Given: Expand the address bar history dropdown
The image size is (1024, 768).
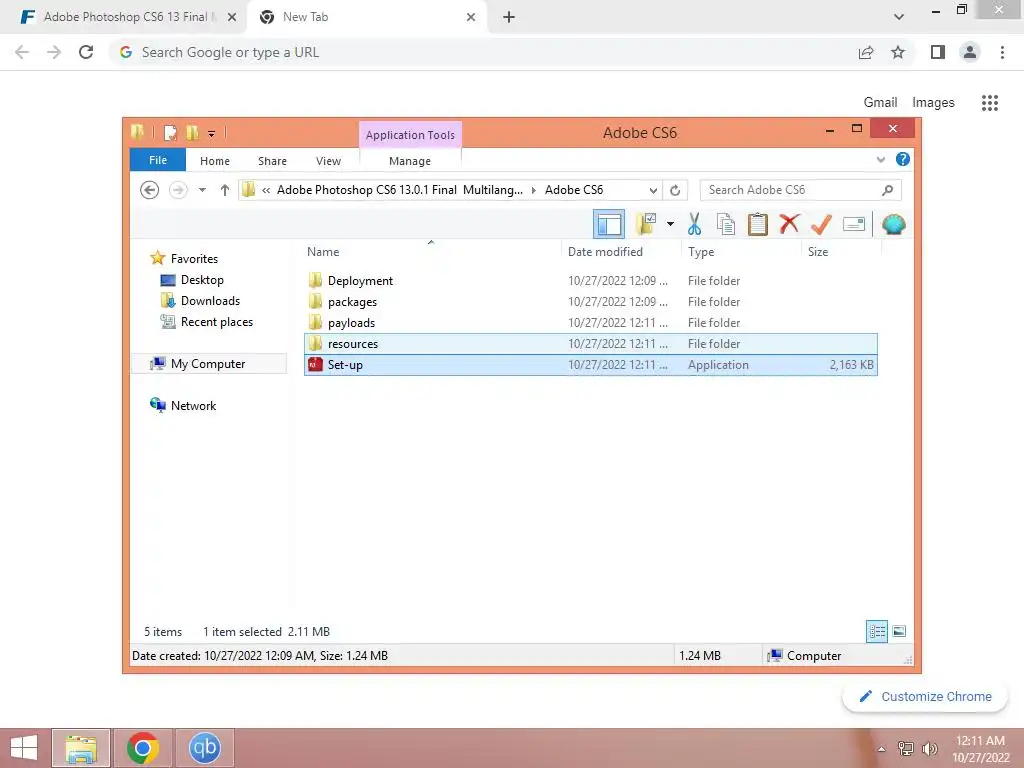Looking at the screenshot, I should click(x=653, y=190).
